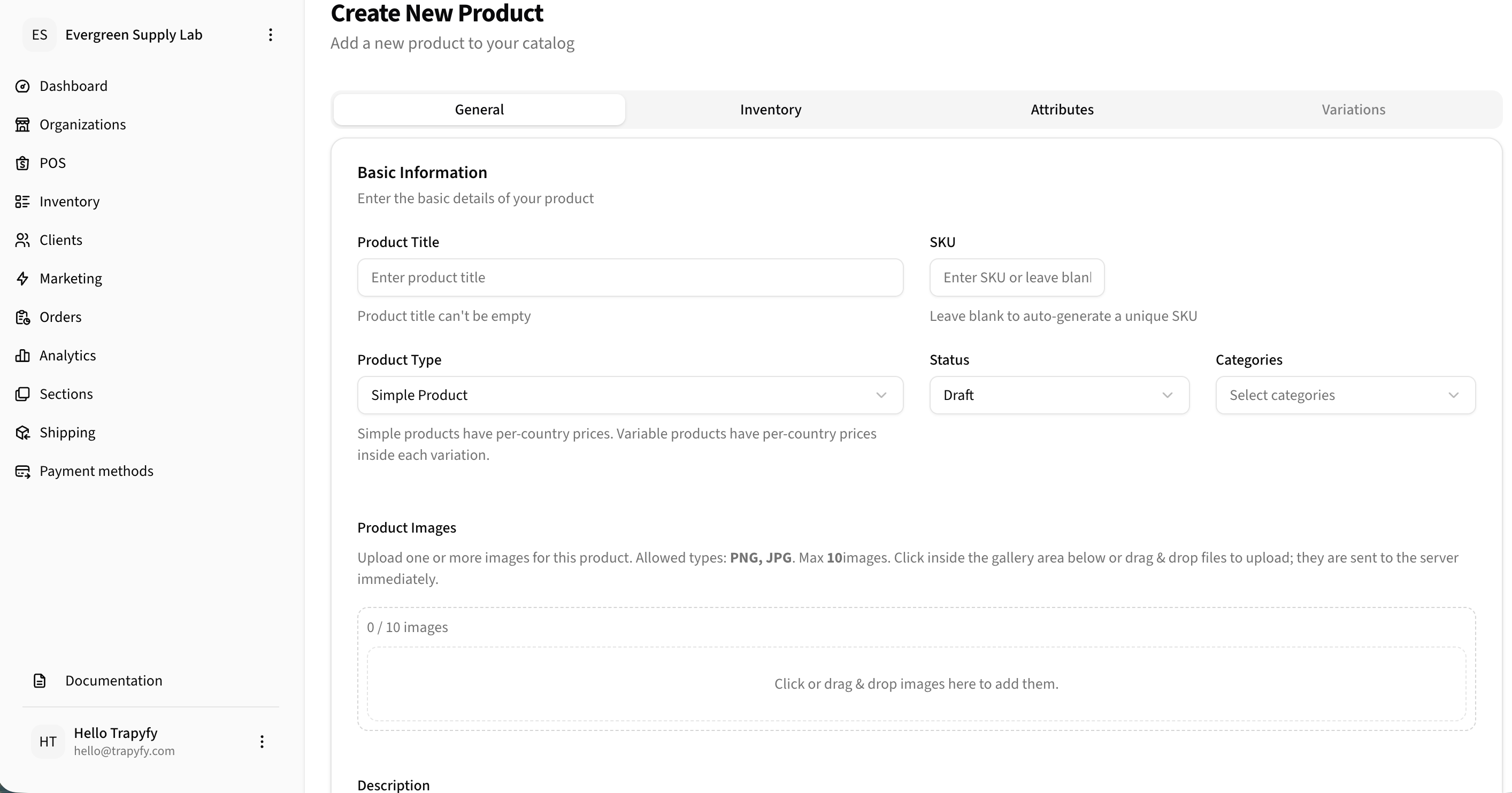Screen dimensions: 1512x793
Task: Click the SKU input field
Action: (x=1017, y=278)
